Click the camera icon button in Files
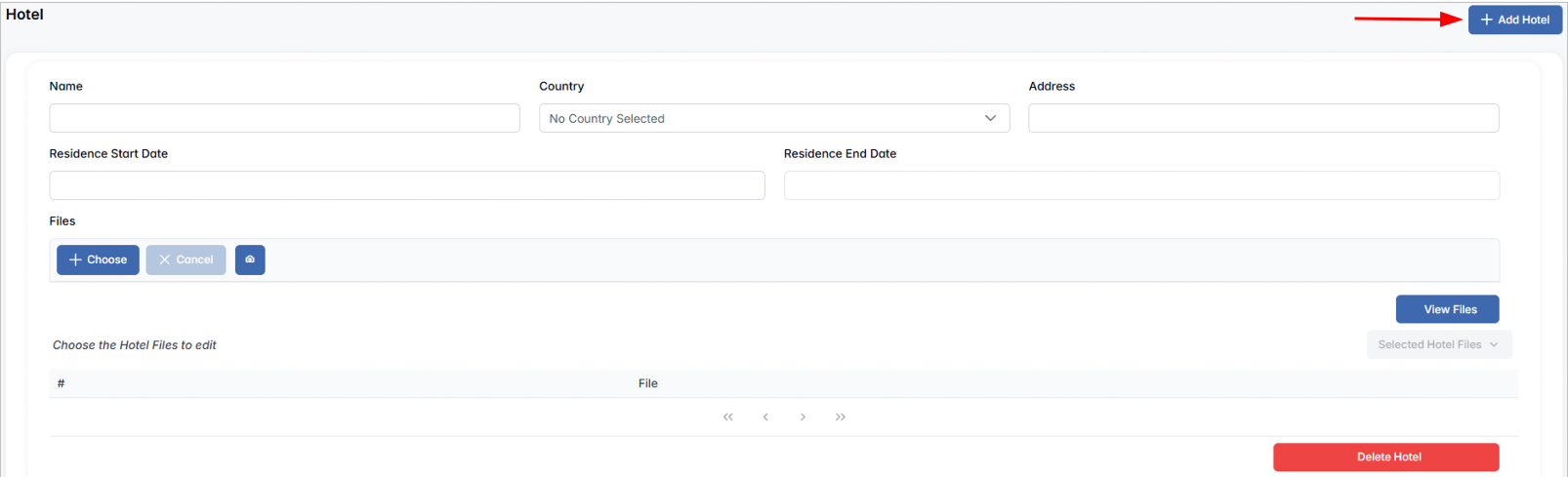 (x=250, y=259)
